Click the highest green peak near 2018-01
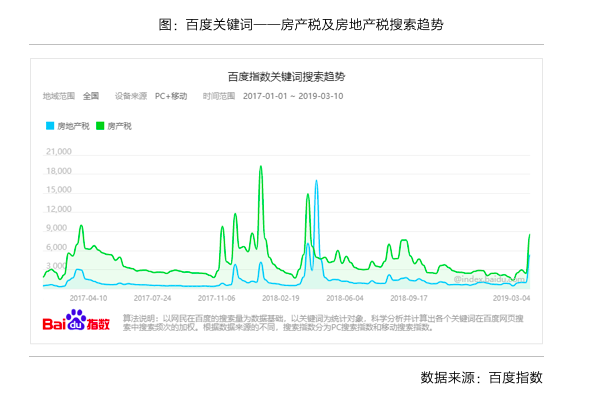 point(261,166)
